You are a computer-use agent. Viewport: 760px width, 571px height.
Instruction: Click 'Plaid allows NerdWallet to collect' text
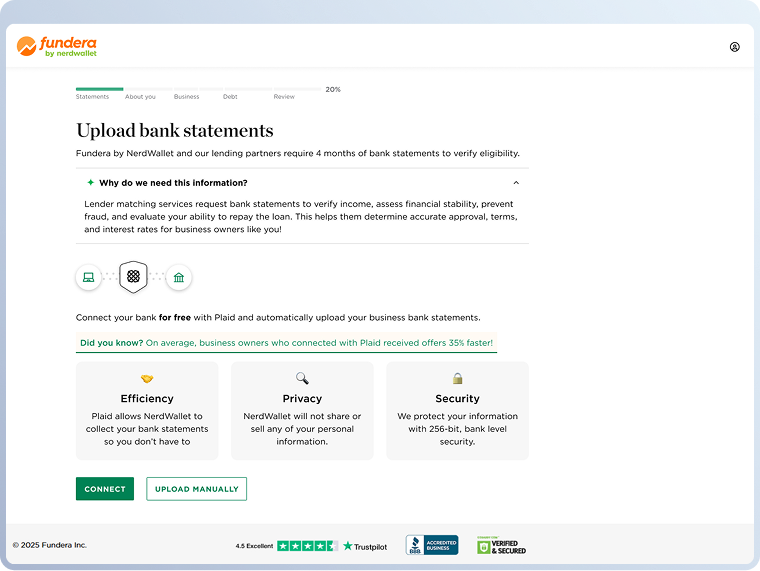click(147, 429)
